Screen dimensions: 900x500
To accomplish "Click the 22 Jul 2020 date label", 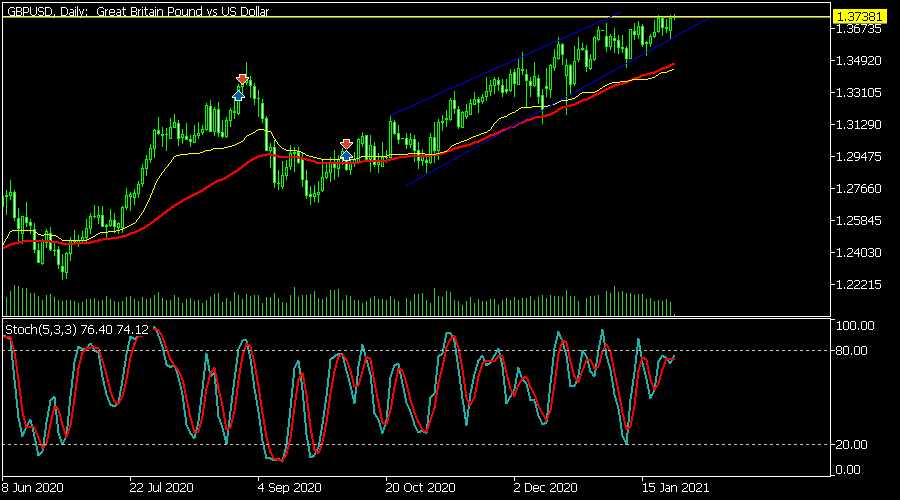I will click(x=162, y=488).
